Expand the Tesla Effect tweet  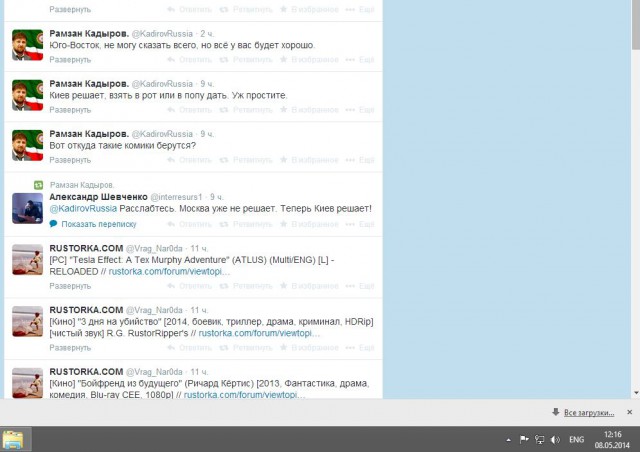[x=70, y=286]
